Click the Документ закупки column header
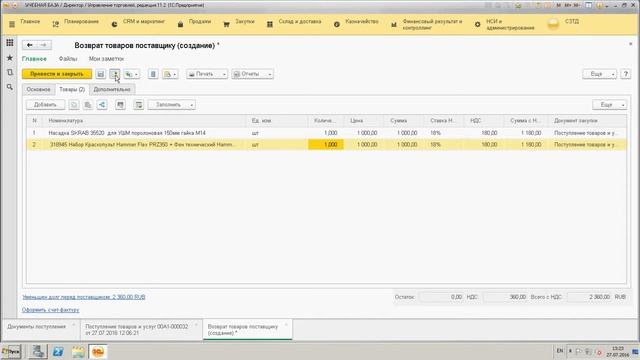 pos(588,121)
